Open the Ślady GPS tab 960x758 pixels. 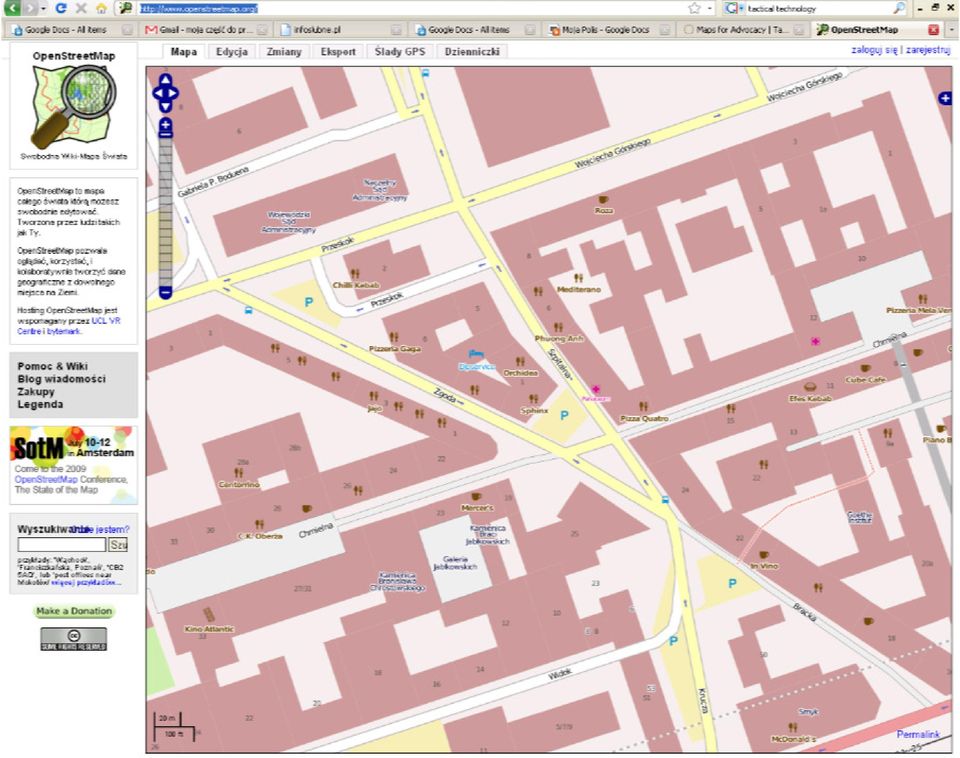click(400, 51)
